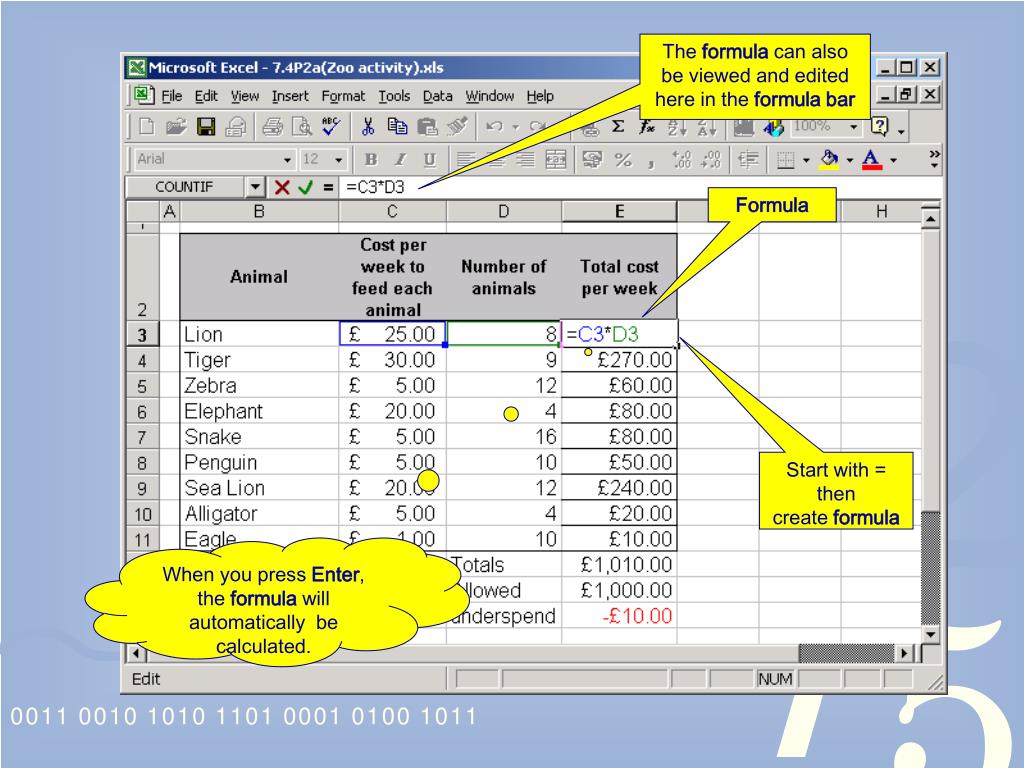1024x768 pixels.
Task: Toggle Center alignment
Action: [496, 159]
